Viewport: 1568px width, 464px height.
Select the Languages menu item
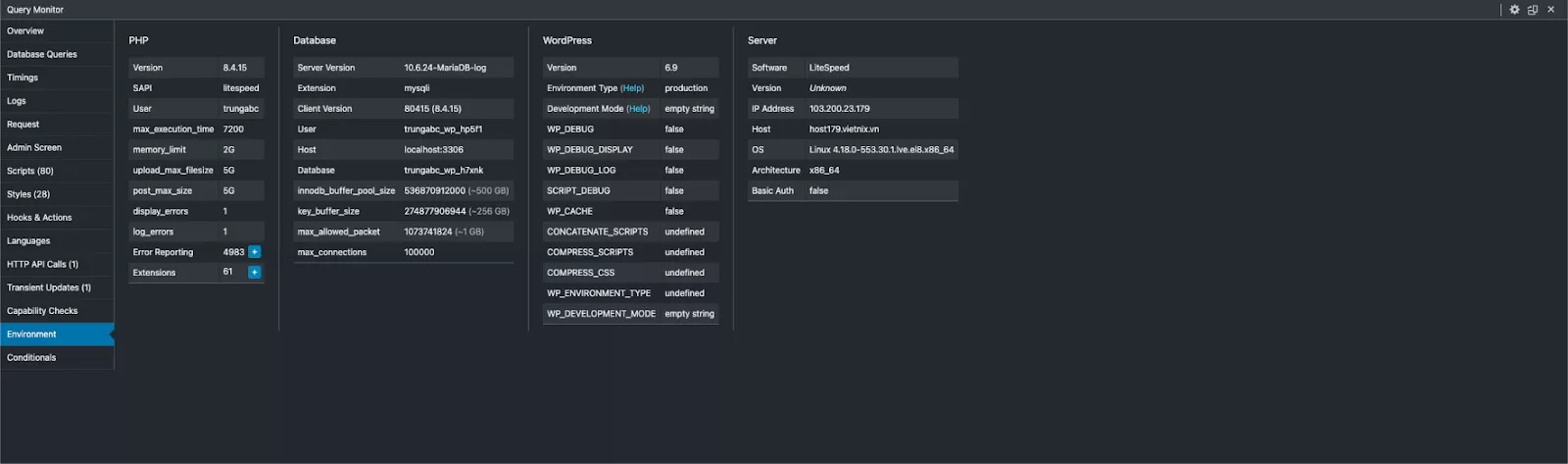click(x=57, y=241)
